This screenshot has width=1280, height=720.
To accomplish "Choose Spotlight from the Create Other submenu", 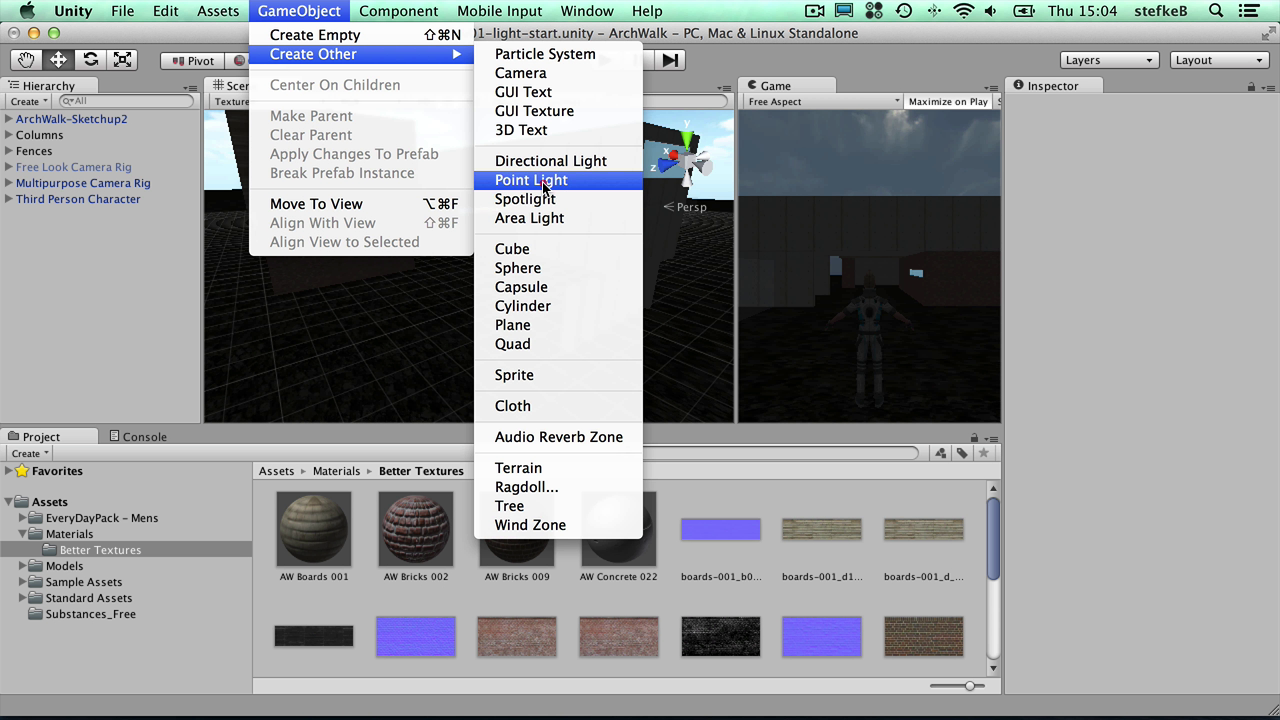I will pos(558,199).
